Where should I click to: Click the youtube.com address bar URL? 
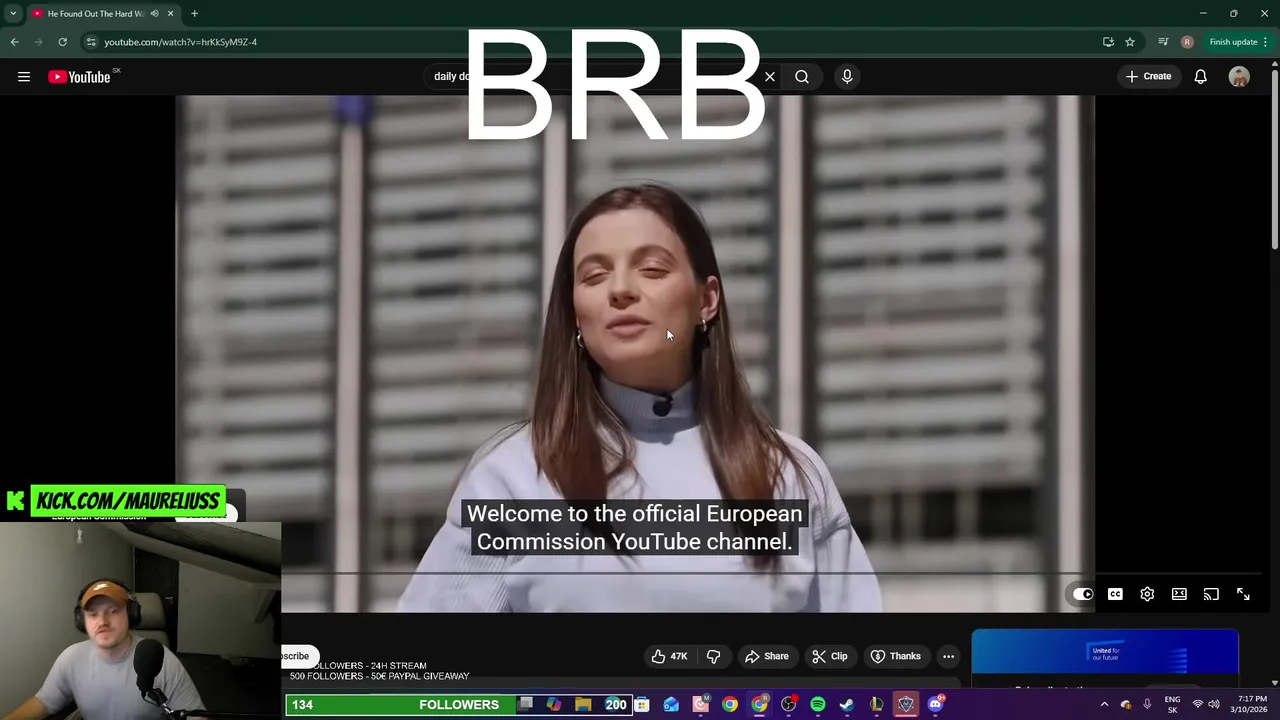(x=180, y=42)
